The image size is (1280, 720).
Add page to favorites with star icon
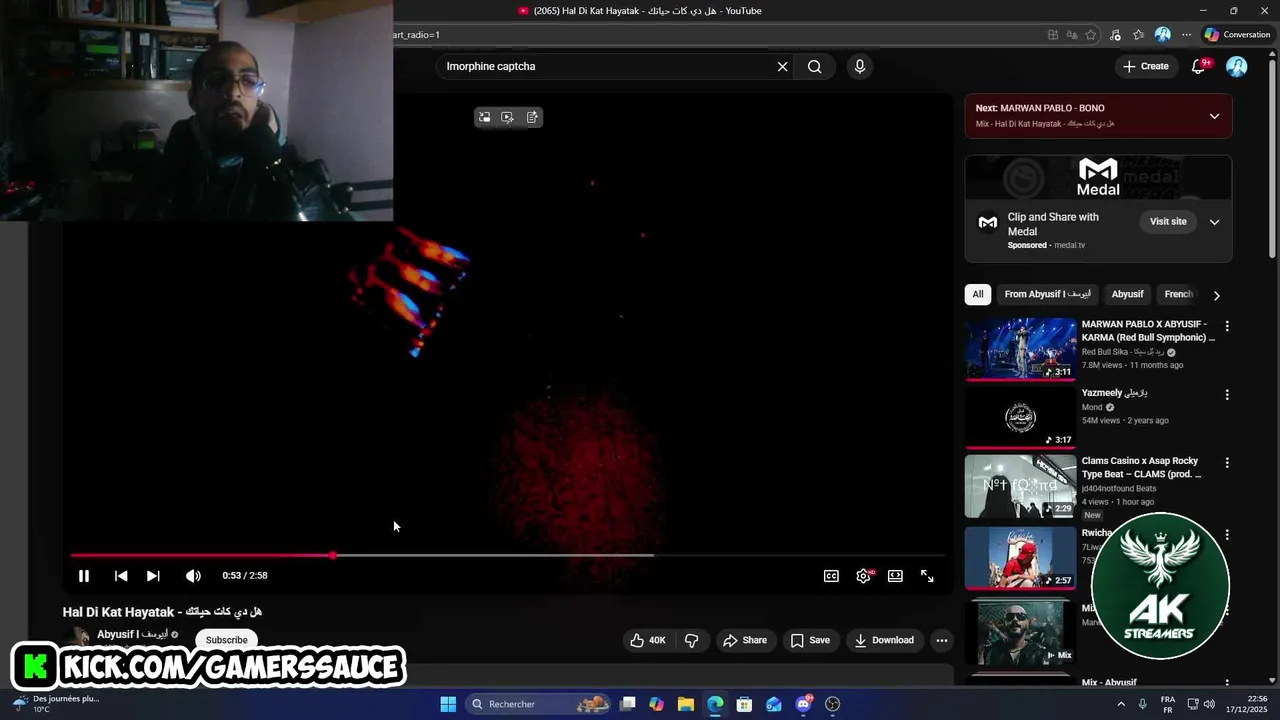click(1090, 35)
